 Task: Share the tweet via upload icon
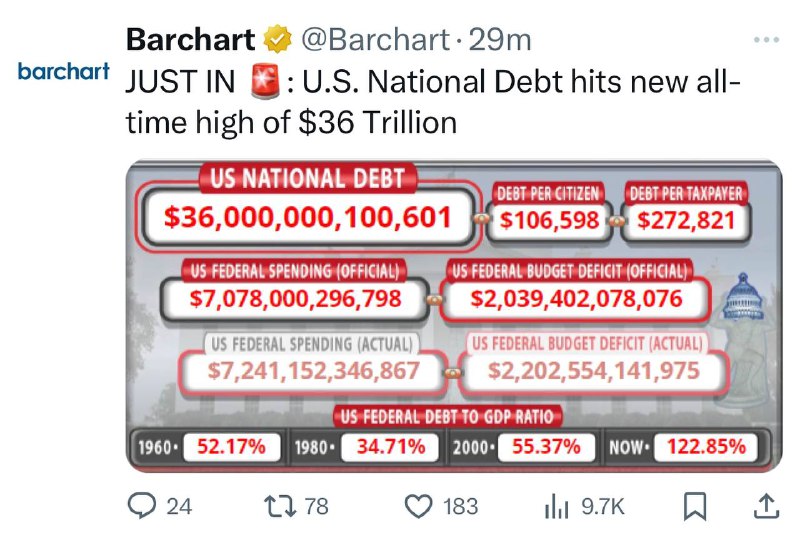click(766, 506)
